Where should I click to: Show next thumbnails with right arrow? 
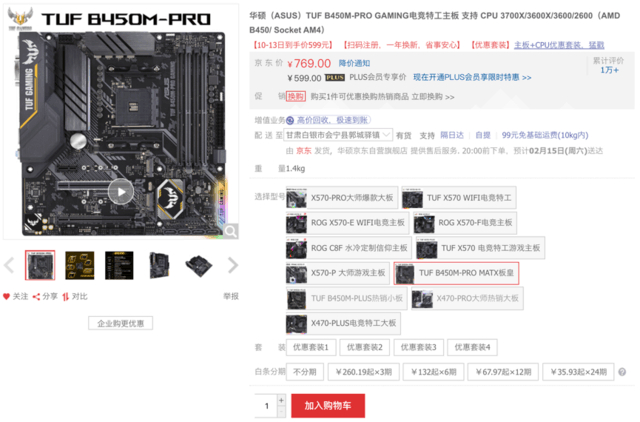[233, 265]
